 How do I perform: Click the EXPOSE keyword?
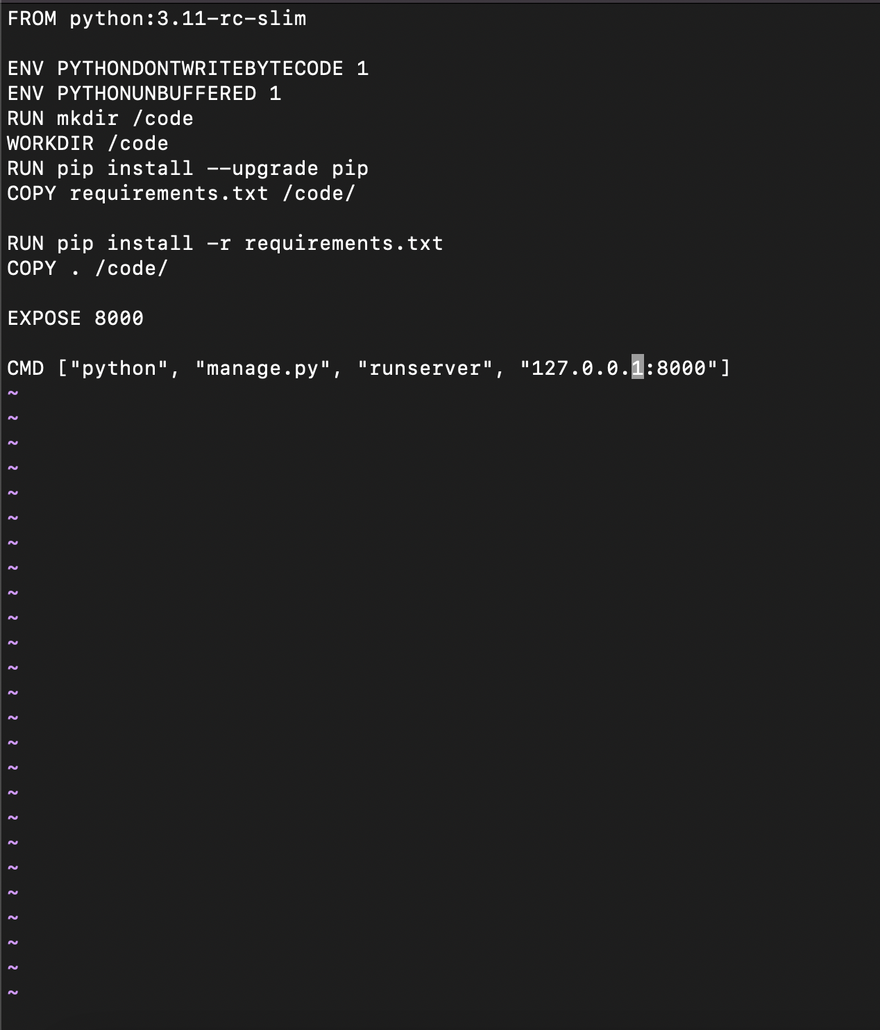coord(45,318)
